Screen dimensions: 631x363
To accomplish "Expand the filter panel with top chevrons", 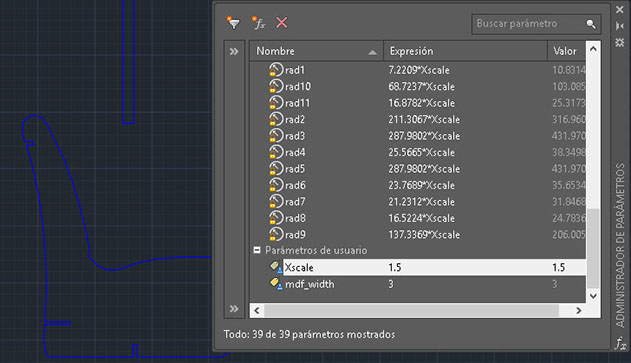I will 234,52.
